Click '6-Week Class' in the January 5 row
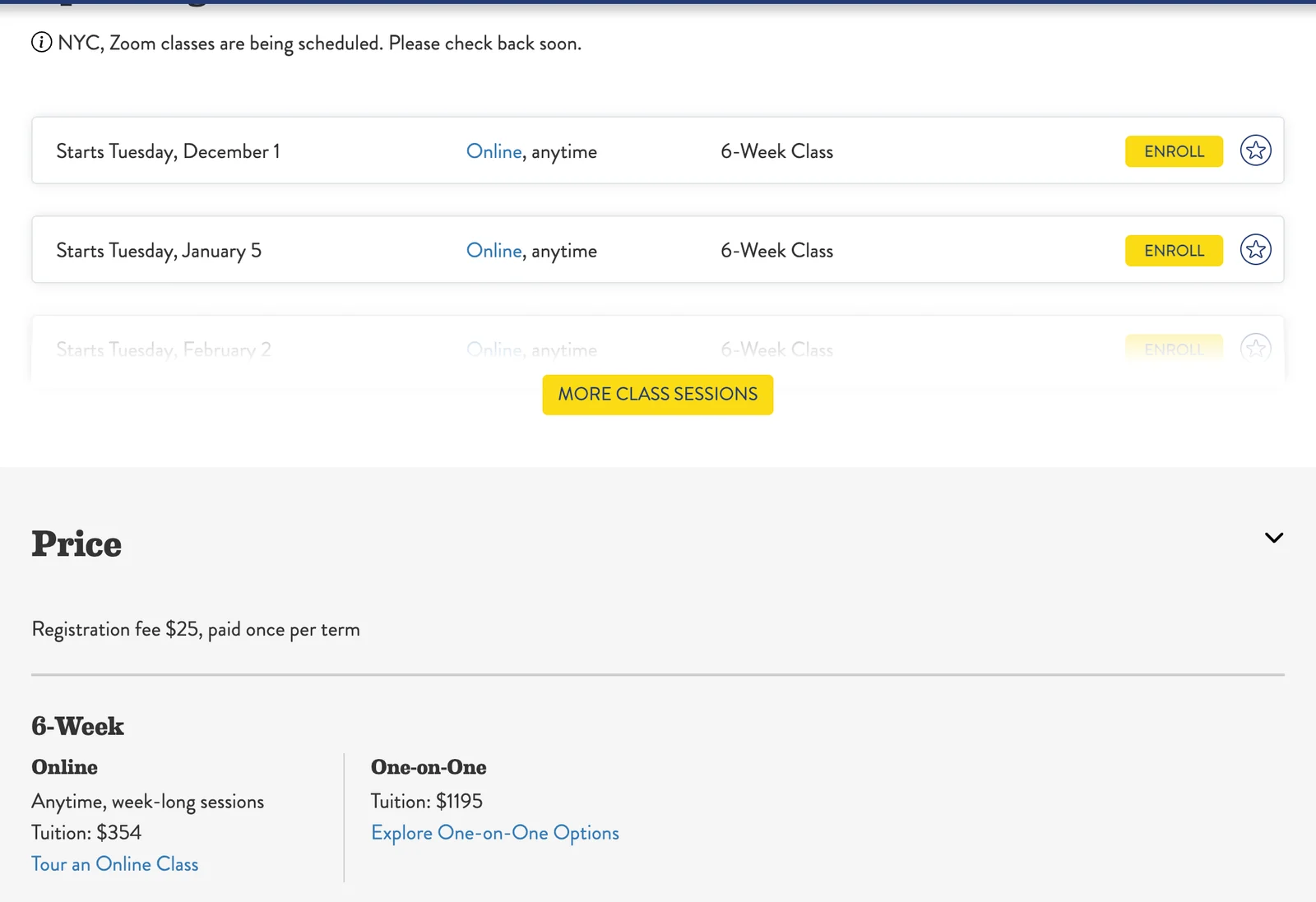The image size is (1316, 902). click(776, 252)
